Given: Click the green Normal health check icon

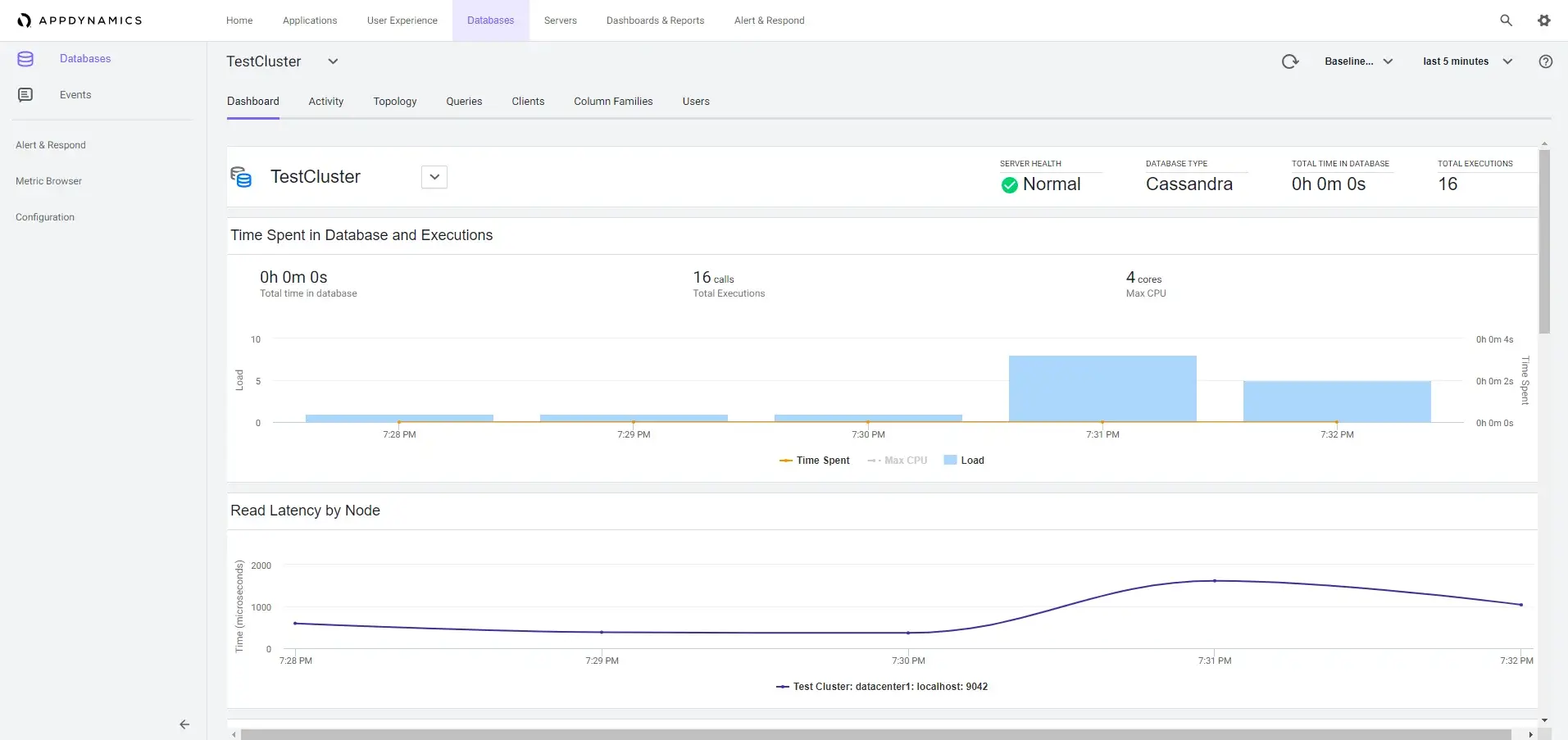Looking at the screenshot, I should coord(1010,185).
